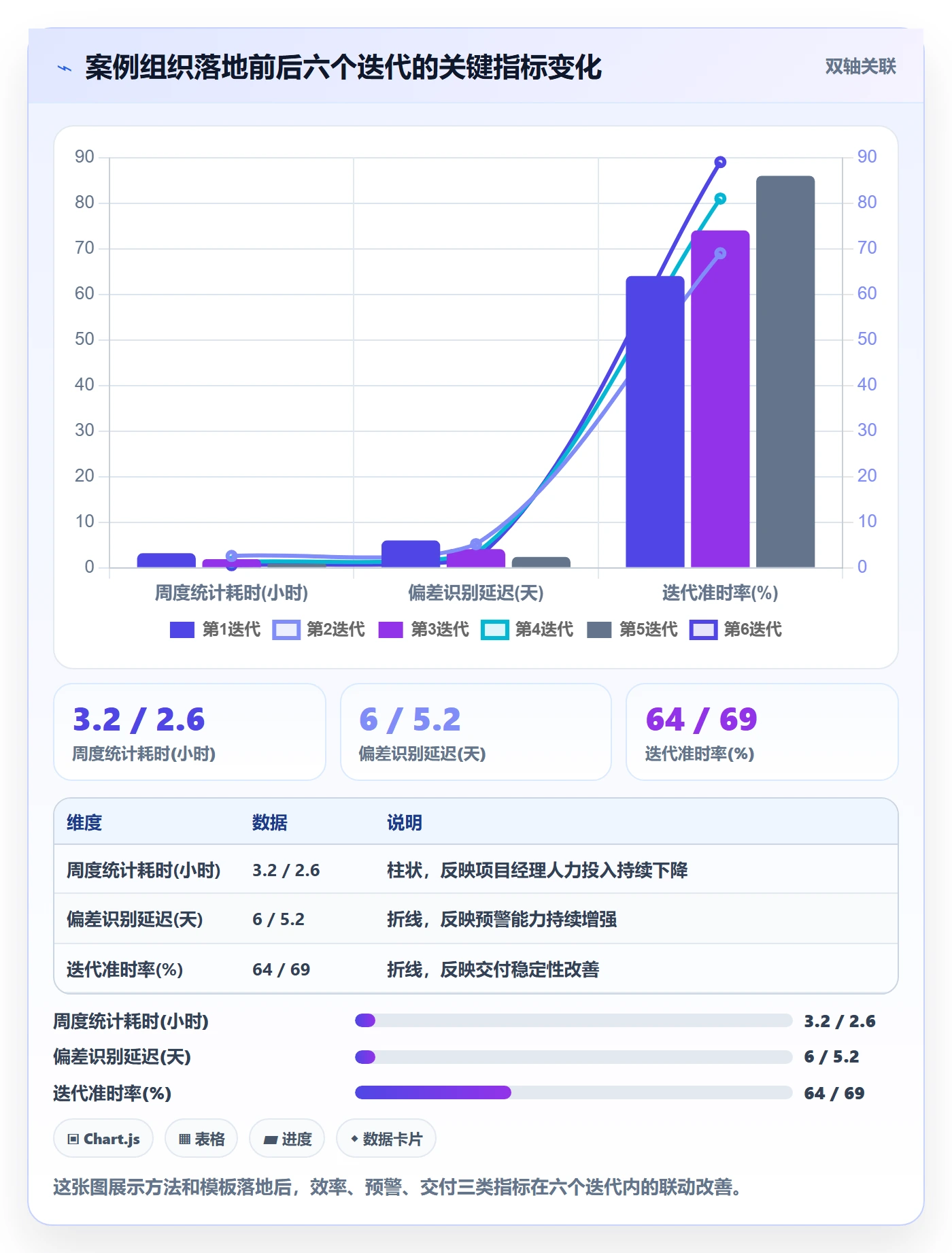Hide the 第5迭代 series via the legend
Screen dimensions: 952x1253
(x=632, y=630)
